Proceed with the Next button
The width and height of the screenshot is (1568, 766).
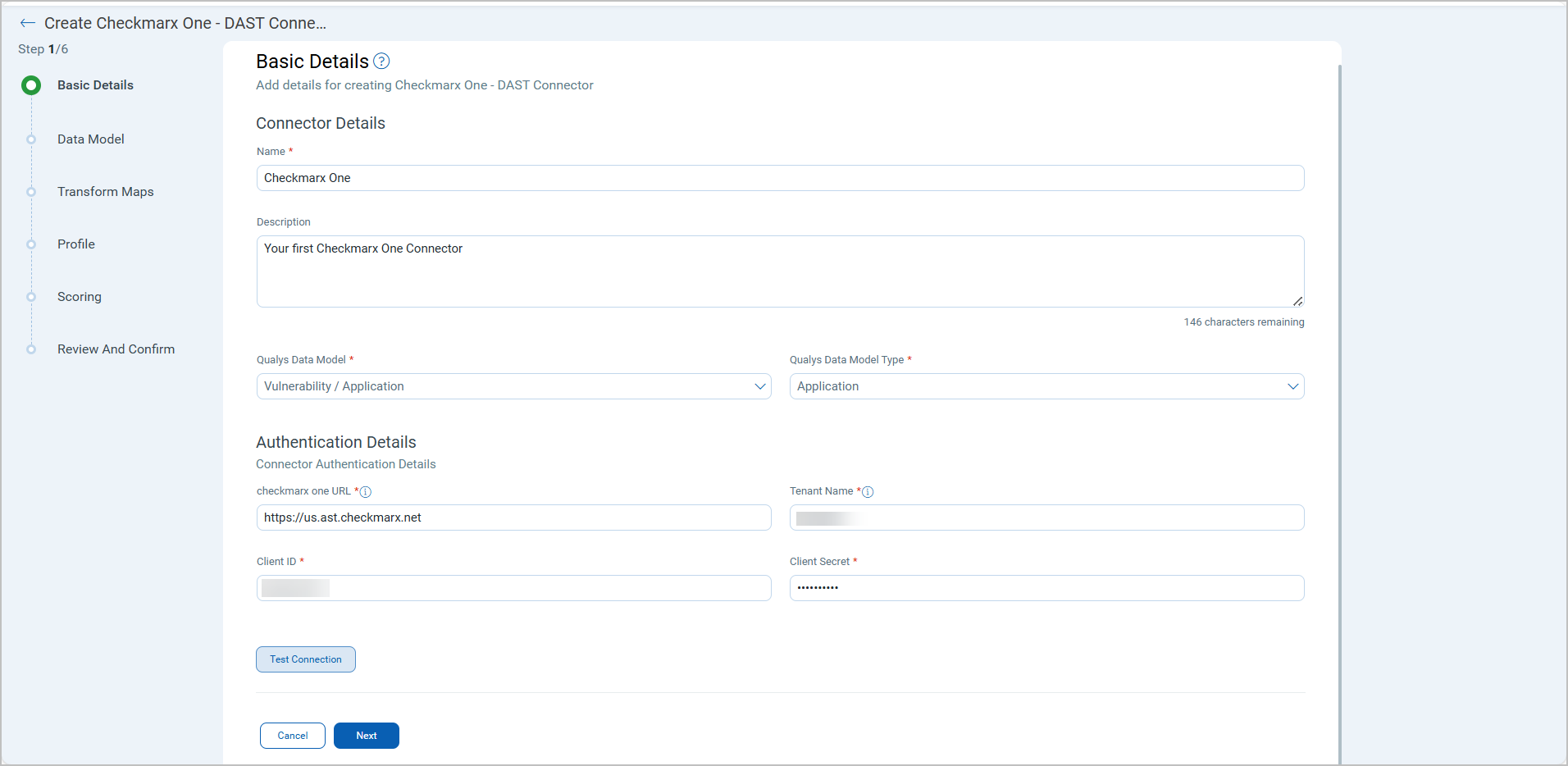(x=367, y=736)
